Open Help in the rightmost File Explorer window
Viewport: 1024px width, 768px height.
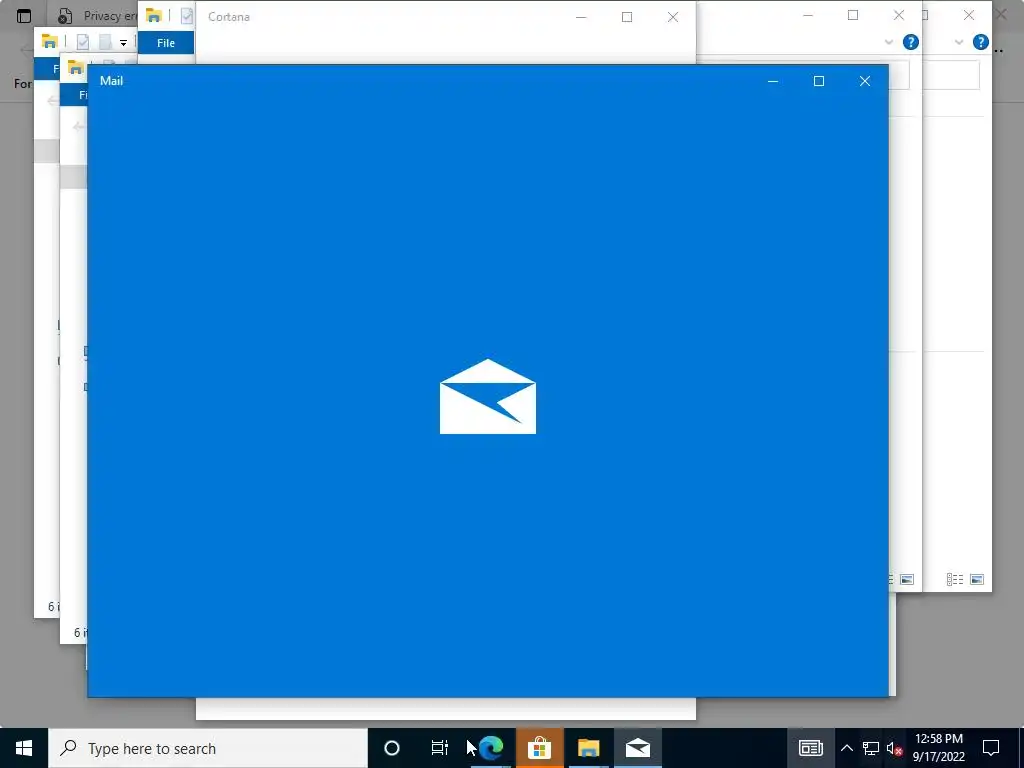coord(980,42)
